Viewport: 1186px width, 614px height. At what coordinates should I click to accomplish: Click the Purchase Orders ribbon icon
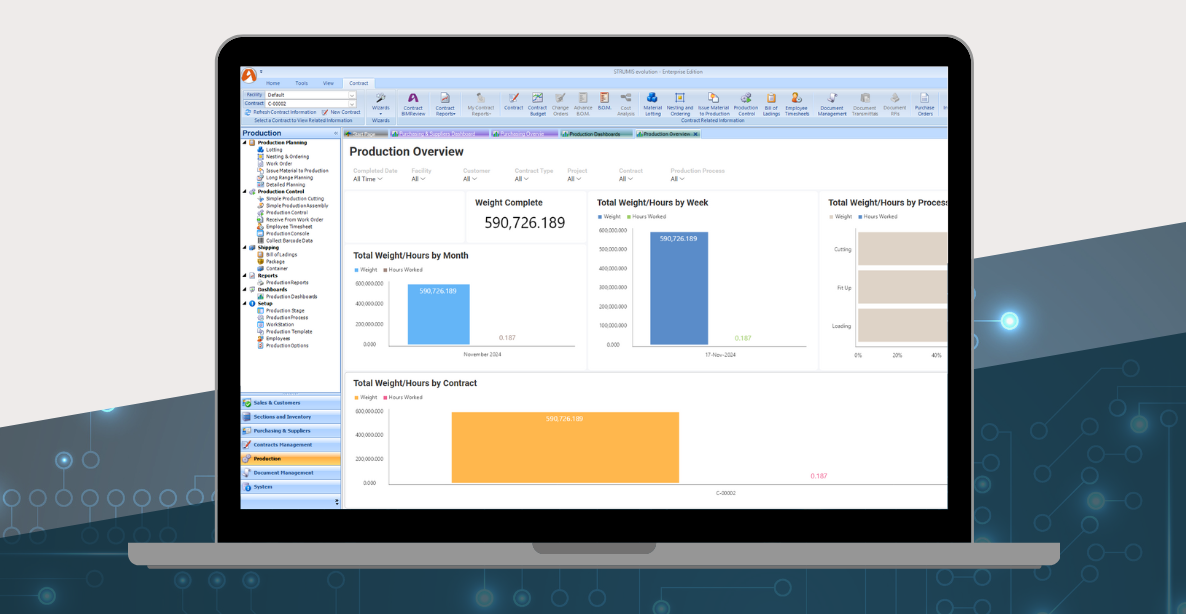(925, 103)
